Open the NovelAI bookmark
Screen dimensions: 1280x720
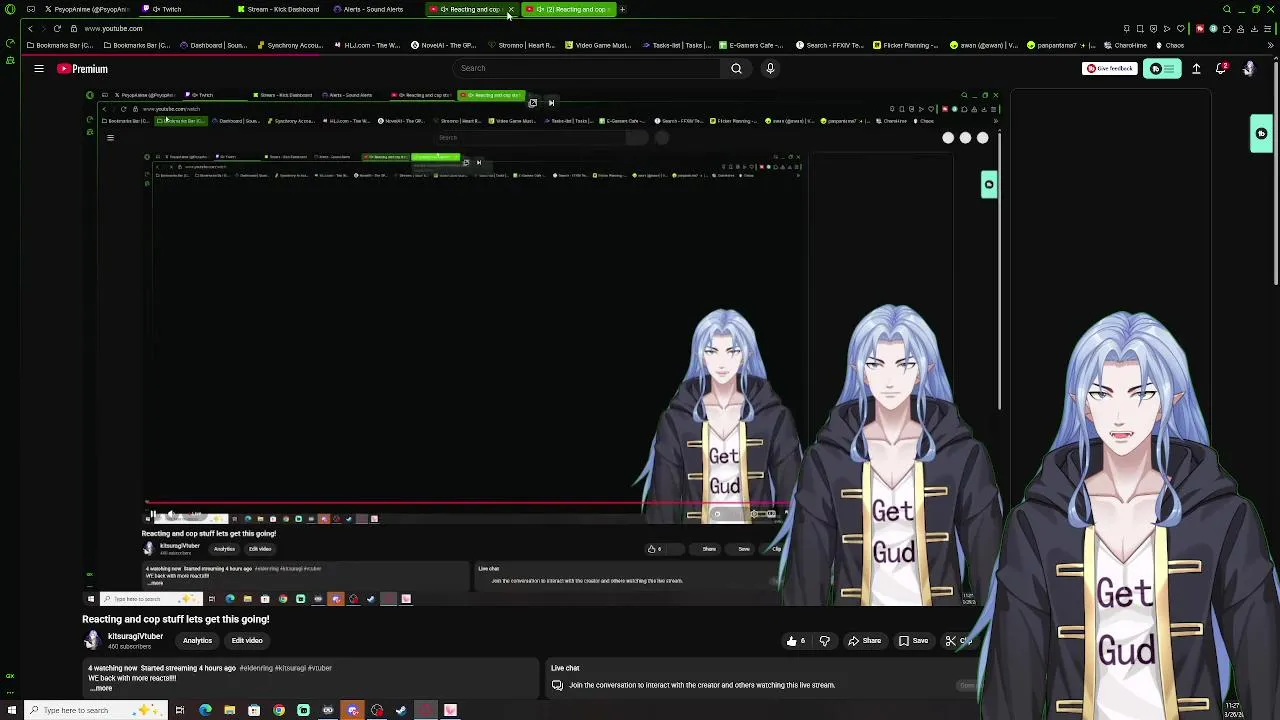click(444, 45)
